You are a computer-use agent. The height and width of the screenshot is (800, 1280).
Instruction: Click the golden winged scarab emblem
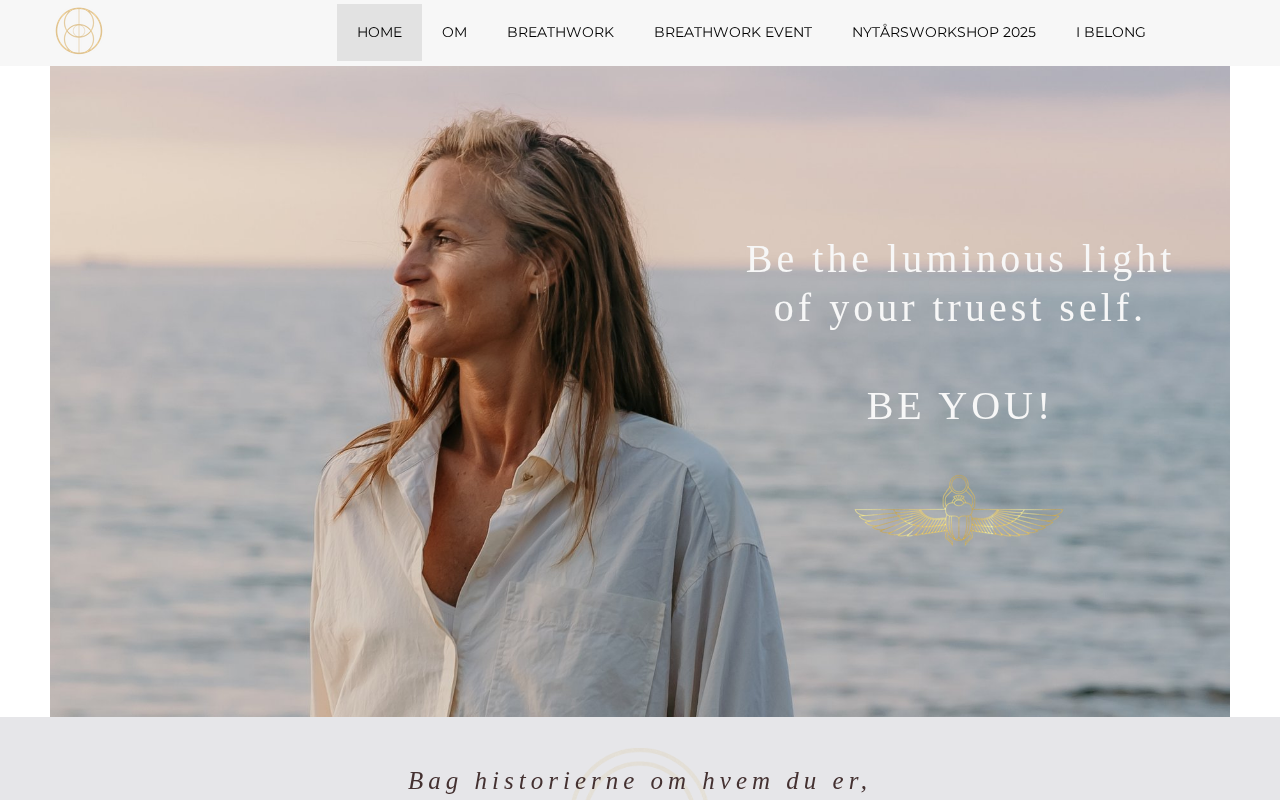click(x=959, y=510)
